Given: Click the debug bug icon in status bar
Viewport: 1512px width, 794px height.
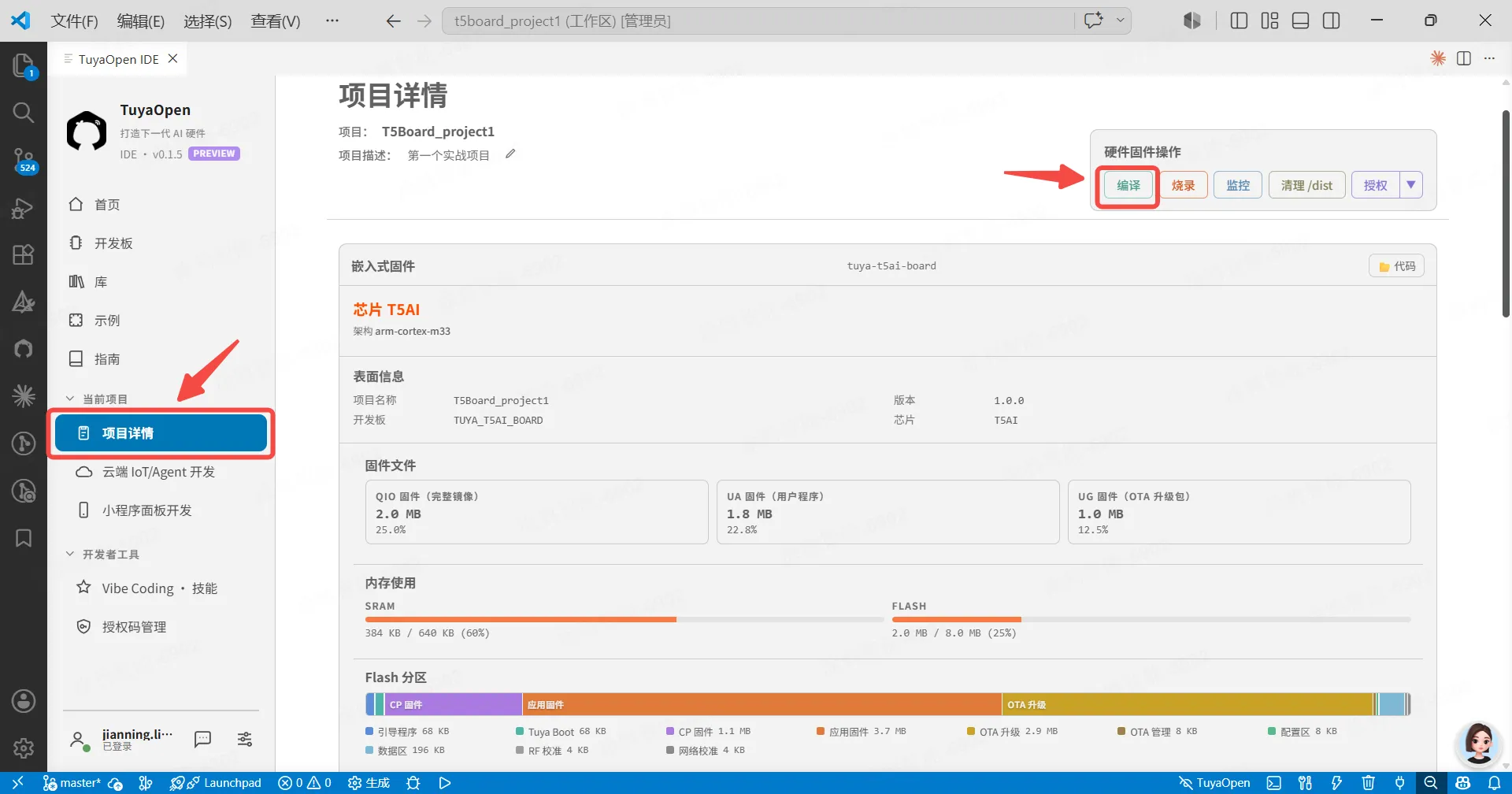Looking at the screenshot, I should coord(413,783).
